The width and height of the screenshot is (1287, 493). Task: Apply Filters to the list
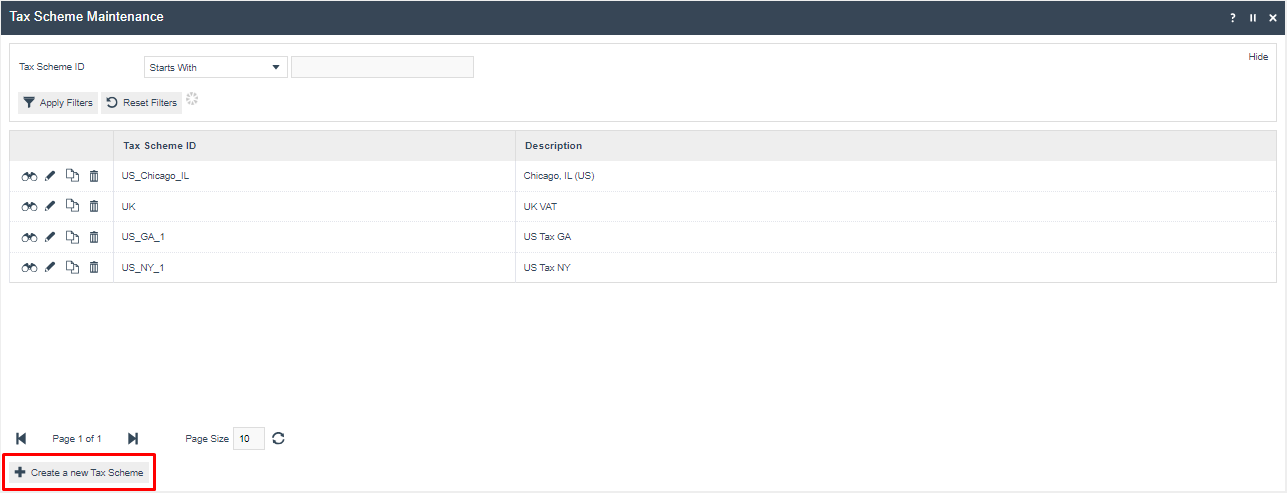[x=58, y=103]
